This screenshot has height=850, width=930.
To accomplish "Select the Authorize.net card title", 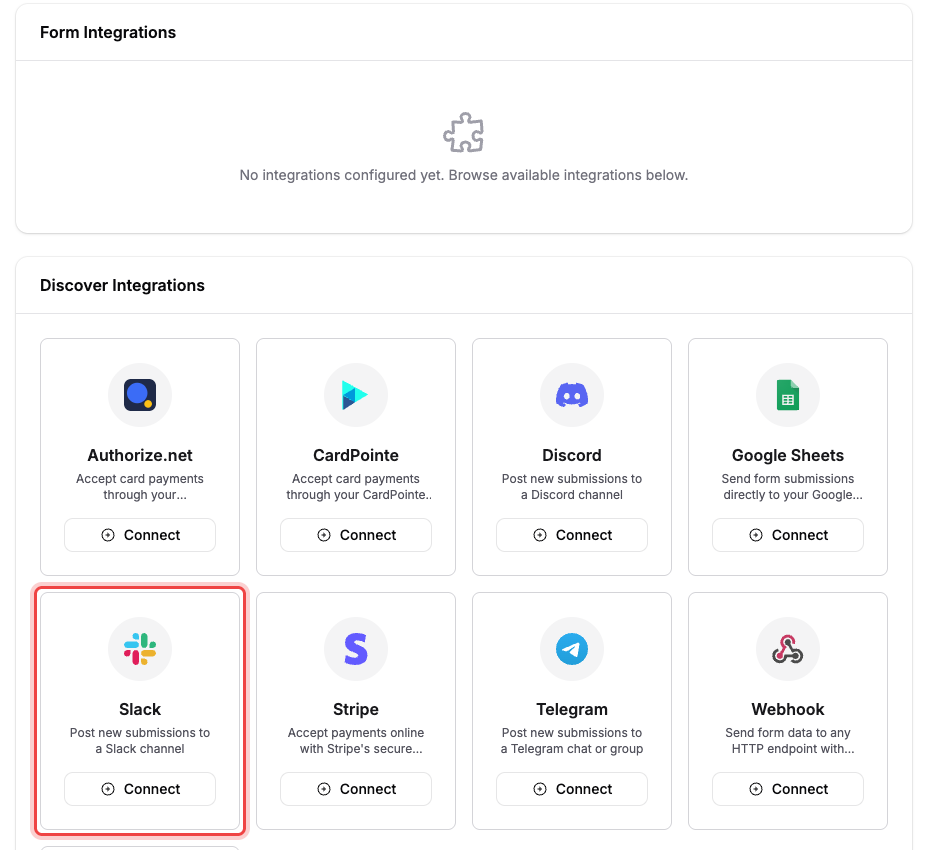I will click(x=140, y=455).
